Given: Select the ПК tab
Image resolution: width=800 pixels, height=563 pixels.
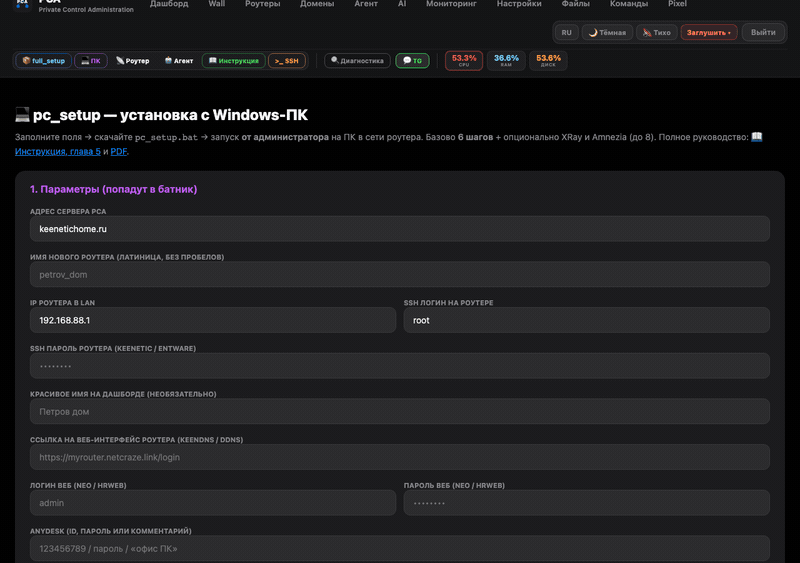Looking at the screenshot, I should (x=91, y=61).
